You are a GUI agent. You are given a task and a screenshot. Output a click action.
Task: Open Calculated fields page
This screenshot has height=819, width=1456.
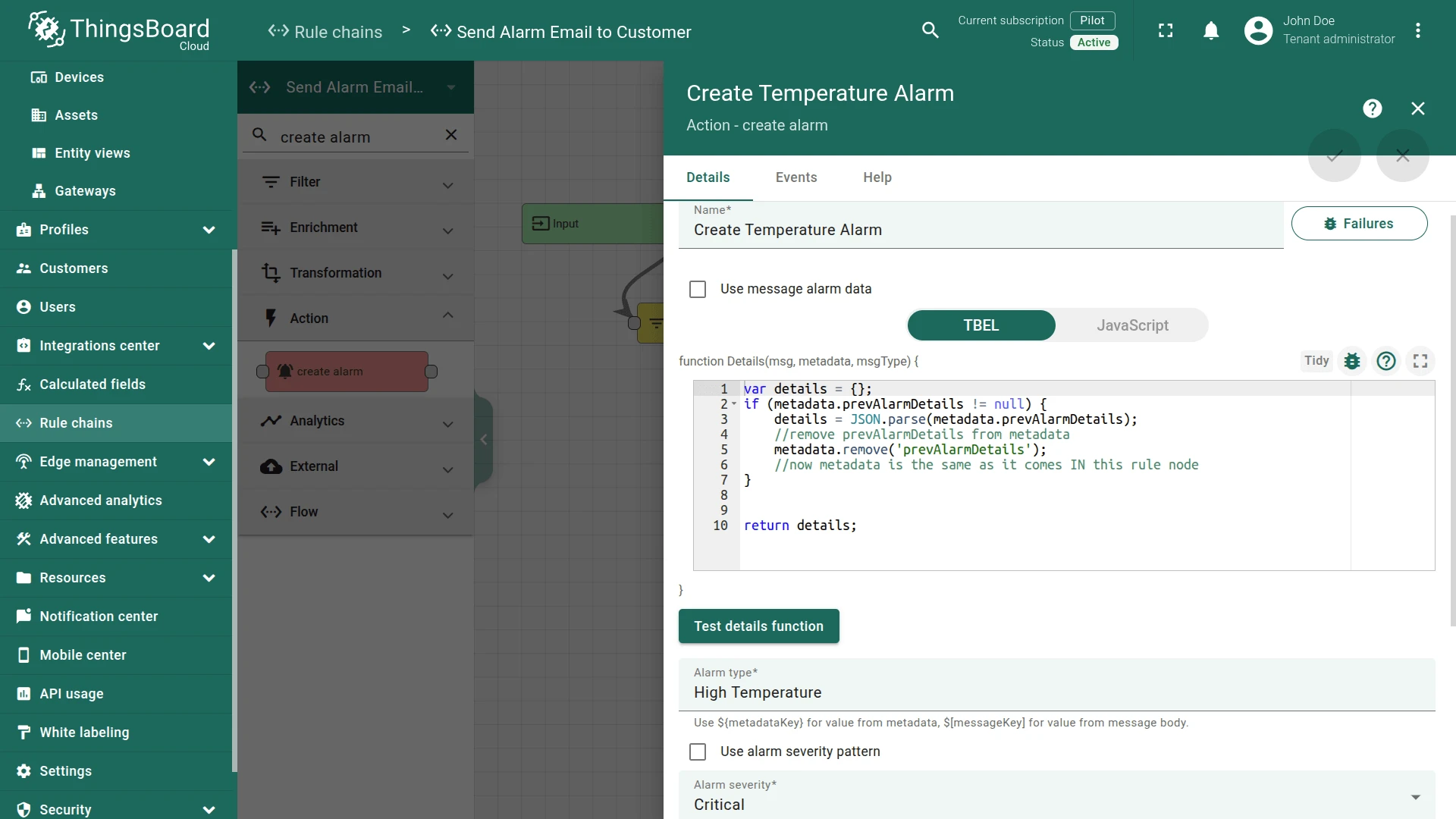point(116,384)
